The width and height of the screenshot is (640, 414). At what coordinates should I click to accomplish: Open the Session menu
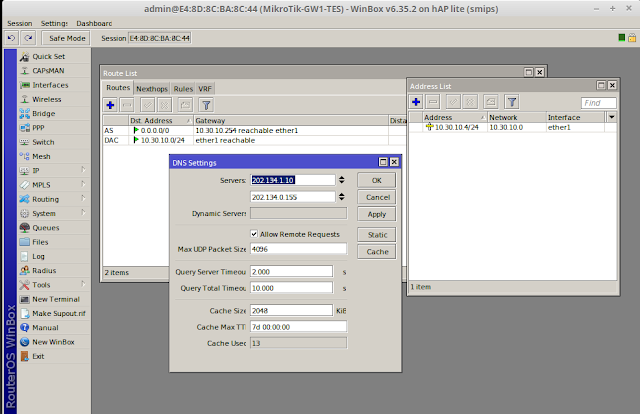pyautogui.click(x=20, y=23)
